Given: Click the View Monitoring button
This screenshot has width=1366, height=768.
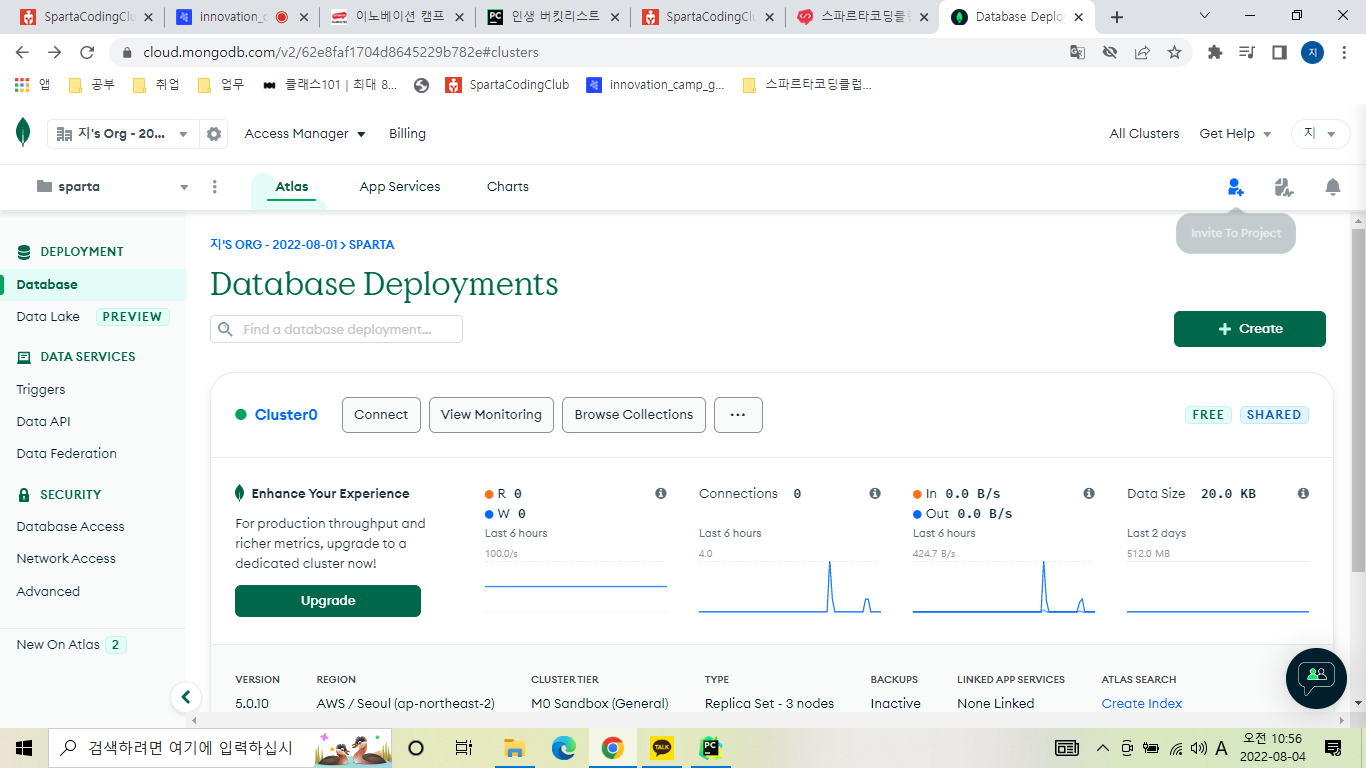Looking at the screenshot, I should tap(491, 415).
